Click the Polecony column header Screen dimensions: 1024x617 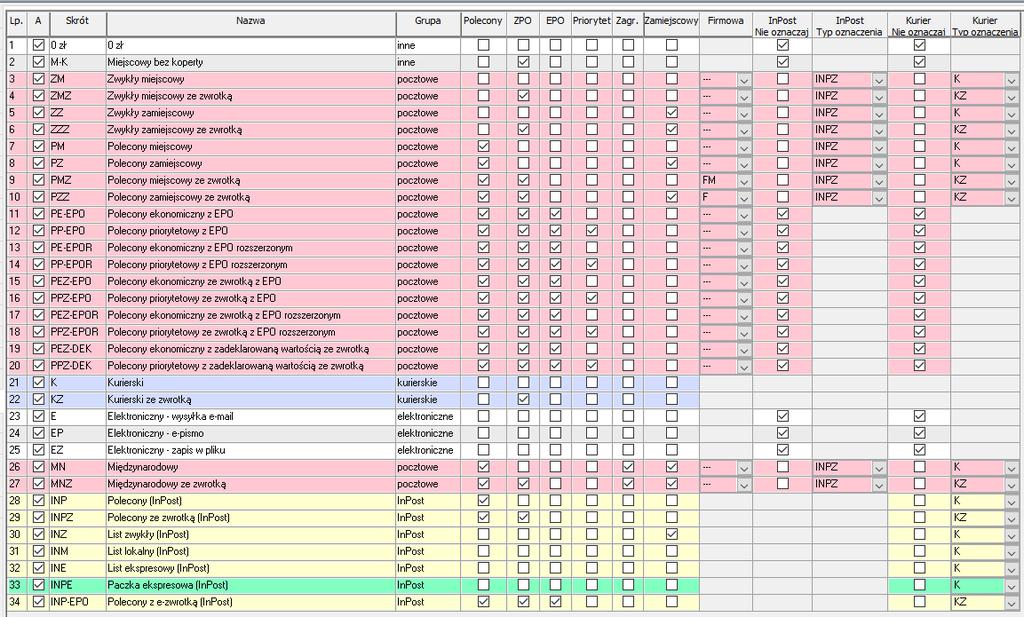[x=483, y=24]
